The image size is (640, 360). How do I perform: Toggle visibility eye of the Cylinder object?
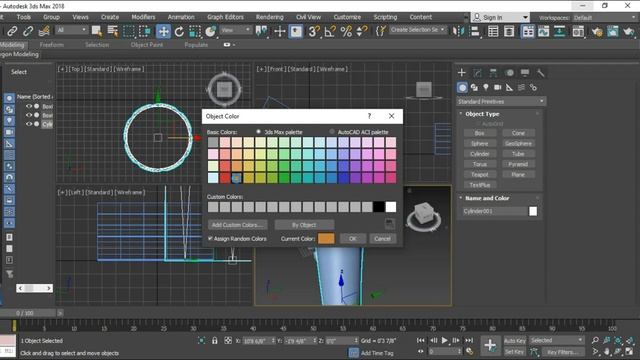pyautogui.click(x=29, y=124)
